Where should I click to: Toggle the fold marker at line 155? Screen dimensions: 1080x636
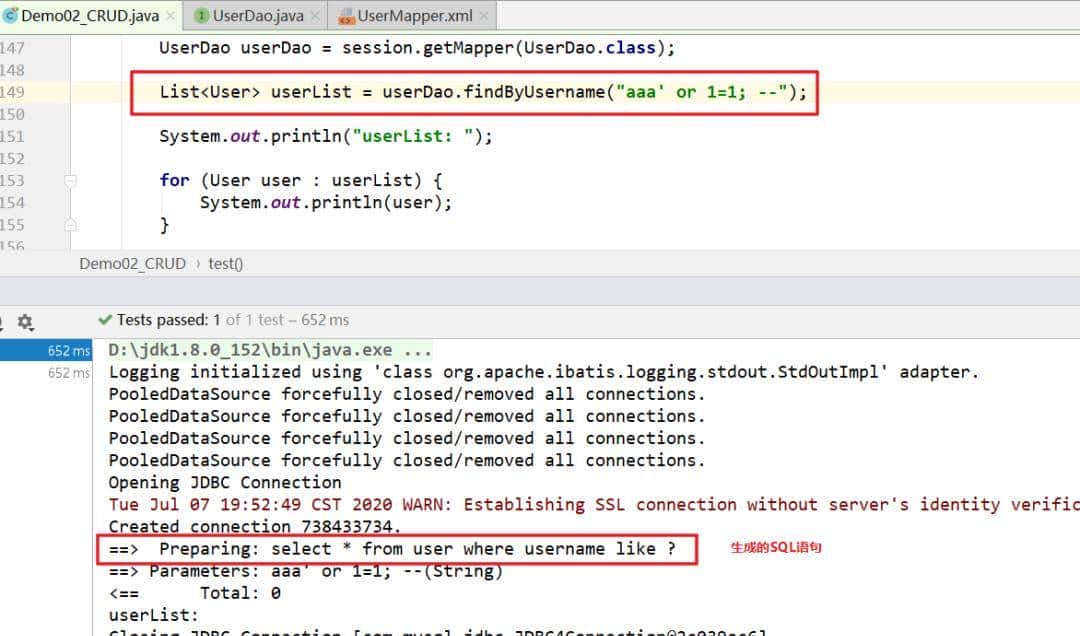coord(70,225)
